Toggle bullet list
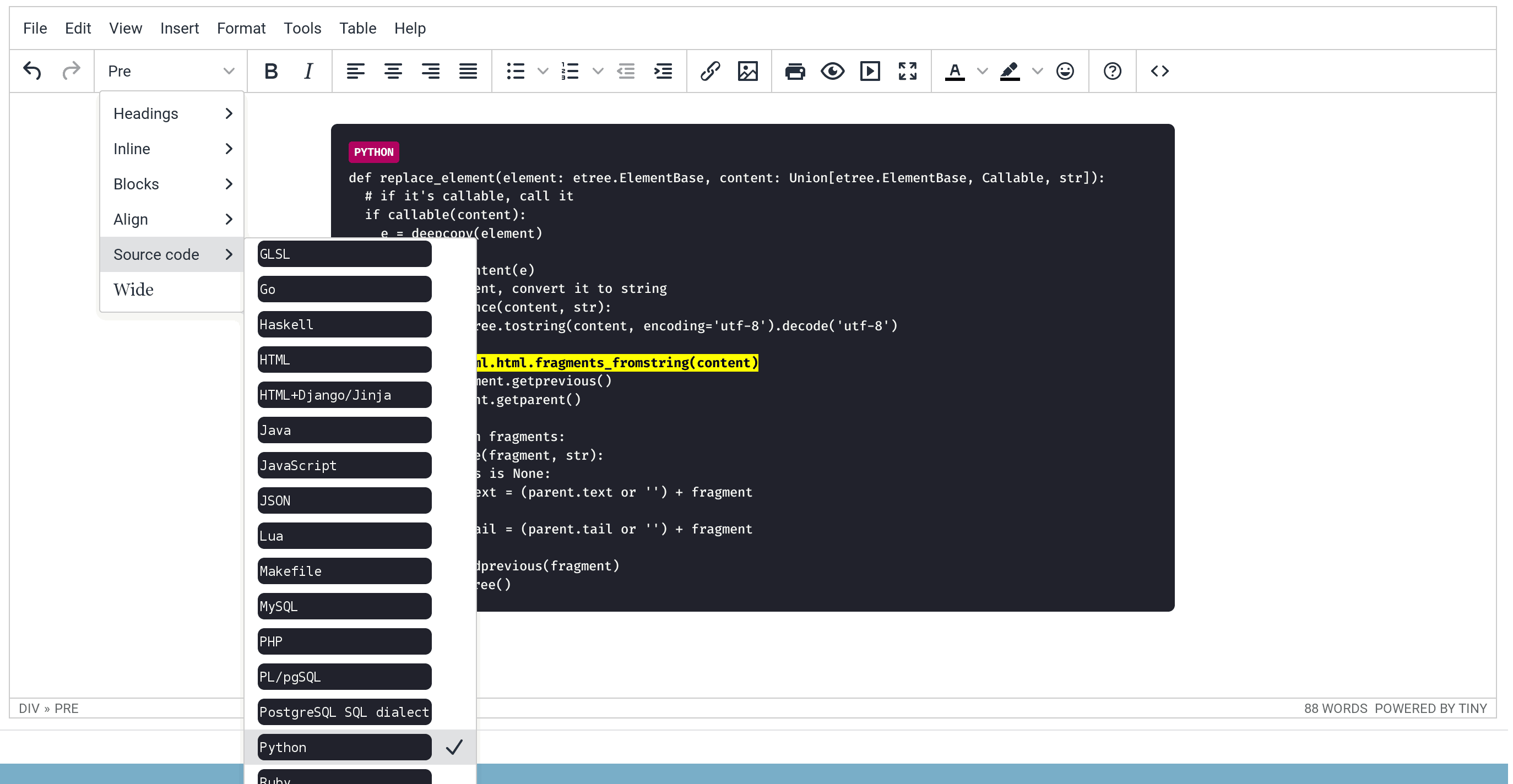Screen dimensions: 1513x784 [515, 71]
